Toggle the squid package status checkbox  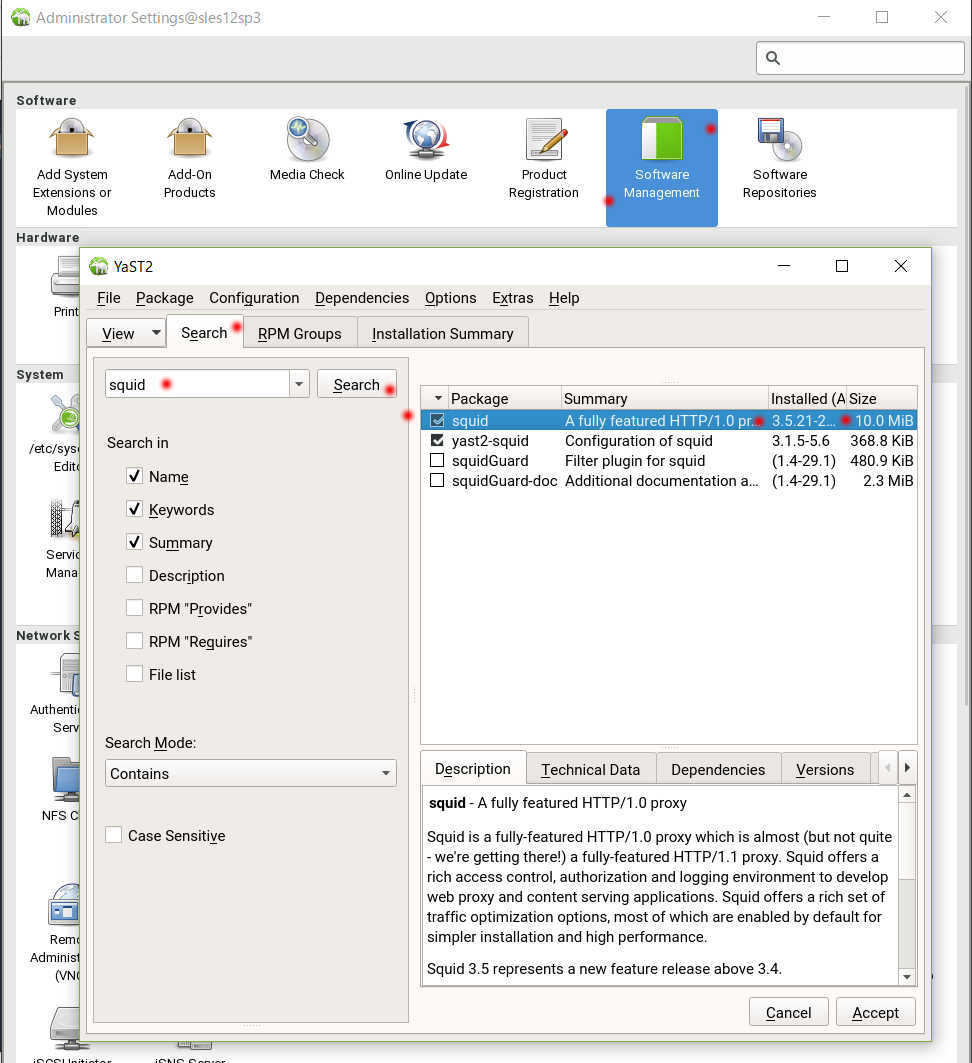tap(437, 420)
